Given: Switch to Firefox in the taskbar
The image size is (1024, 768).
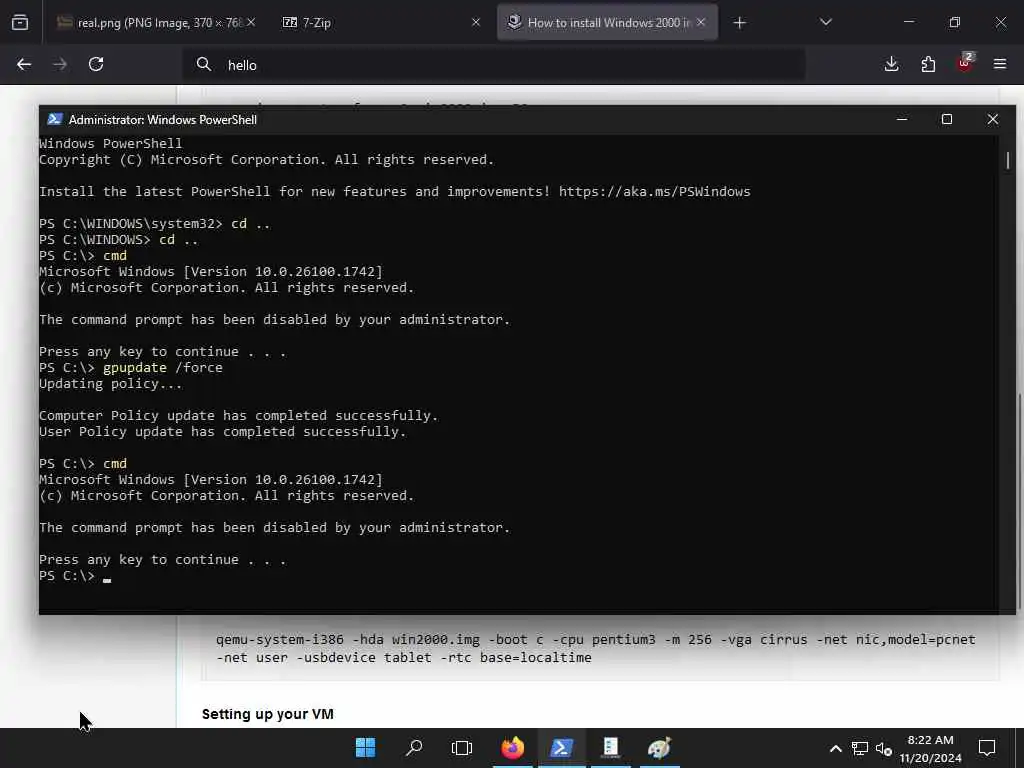Looking at the screenshot, I should click(513, 748).
